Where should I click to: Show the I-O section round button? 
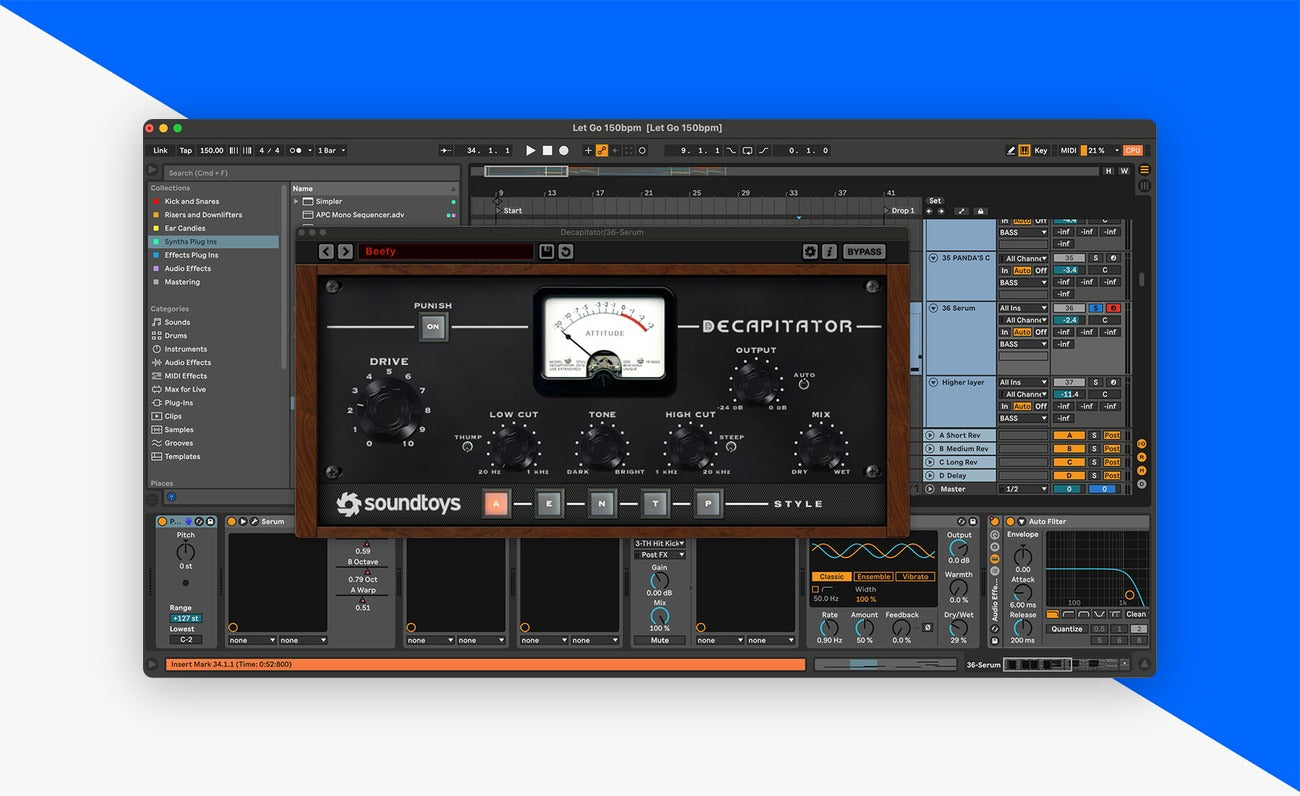pyautogui.click(x=1141, y=444)
